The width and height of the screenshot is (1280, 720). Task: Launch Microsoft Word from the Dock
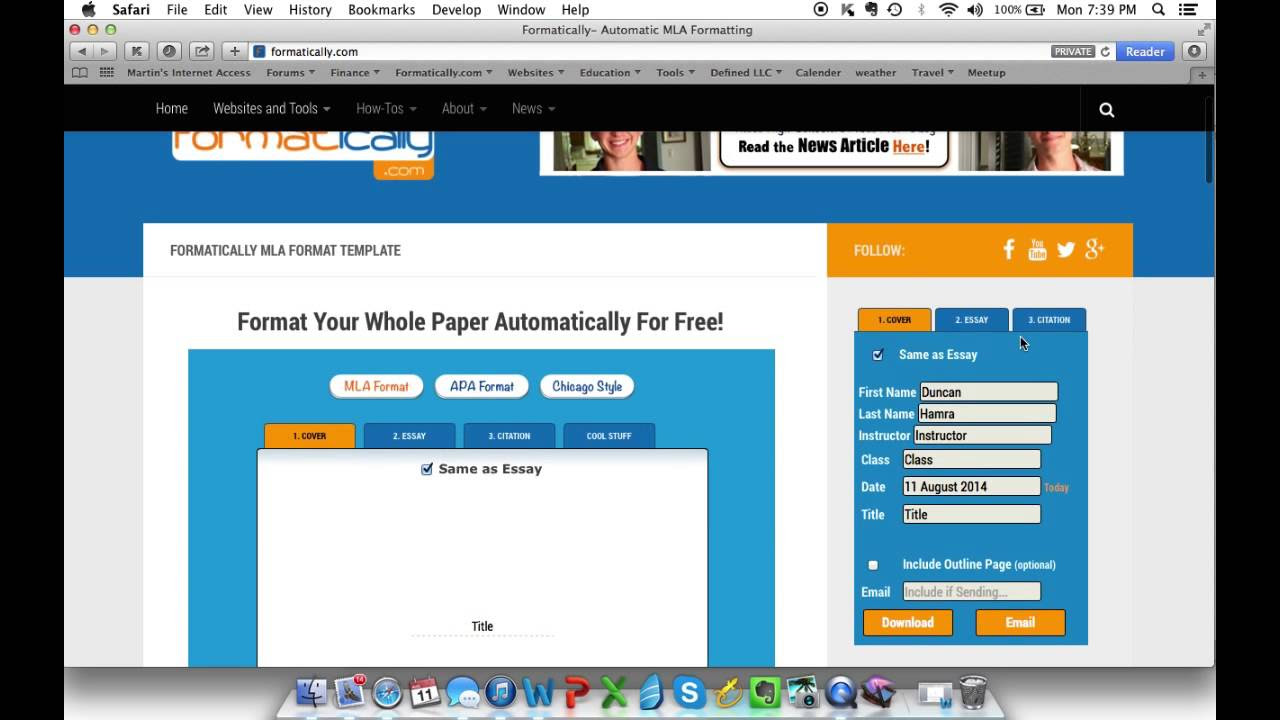point(538,692)
